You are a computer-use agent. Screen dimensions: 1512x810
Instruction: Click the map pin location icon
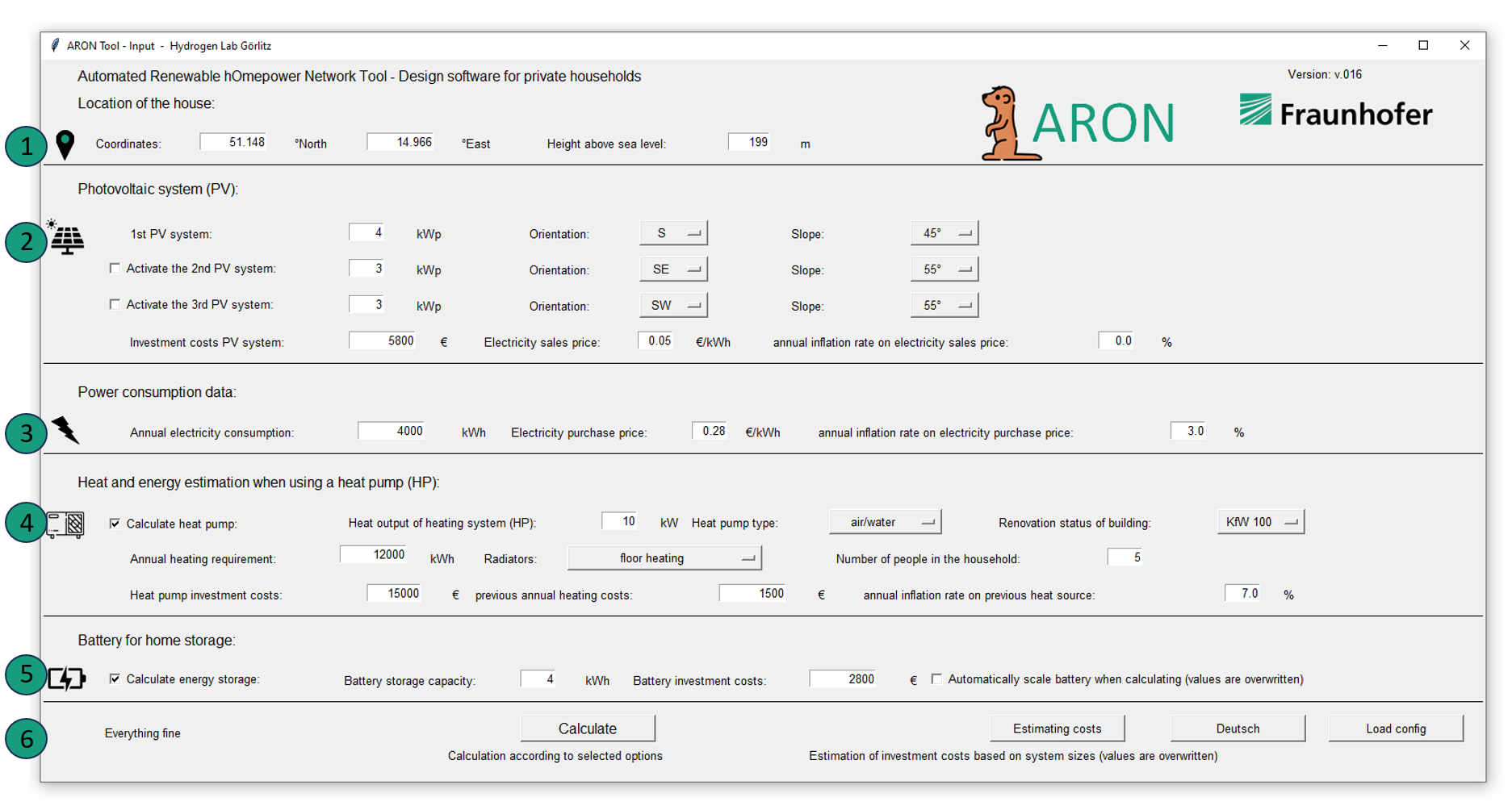tap(65, 144)
